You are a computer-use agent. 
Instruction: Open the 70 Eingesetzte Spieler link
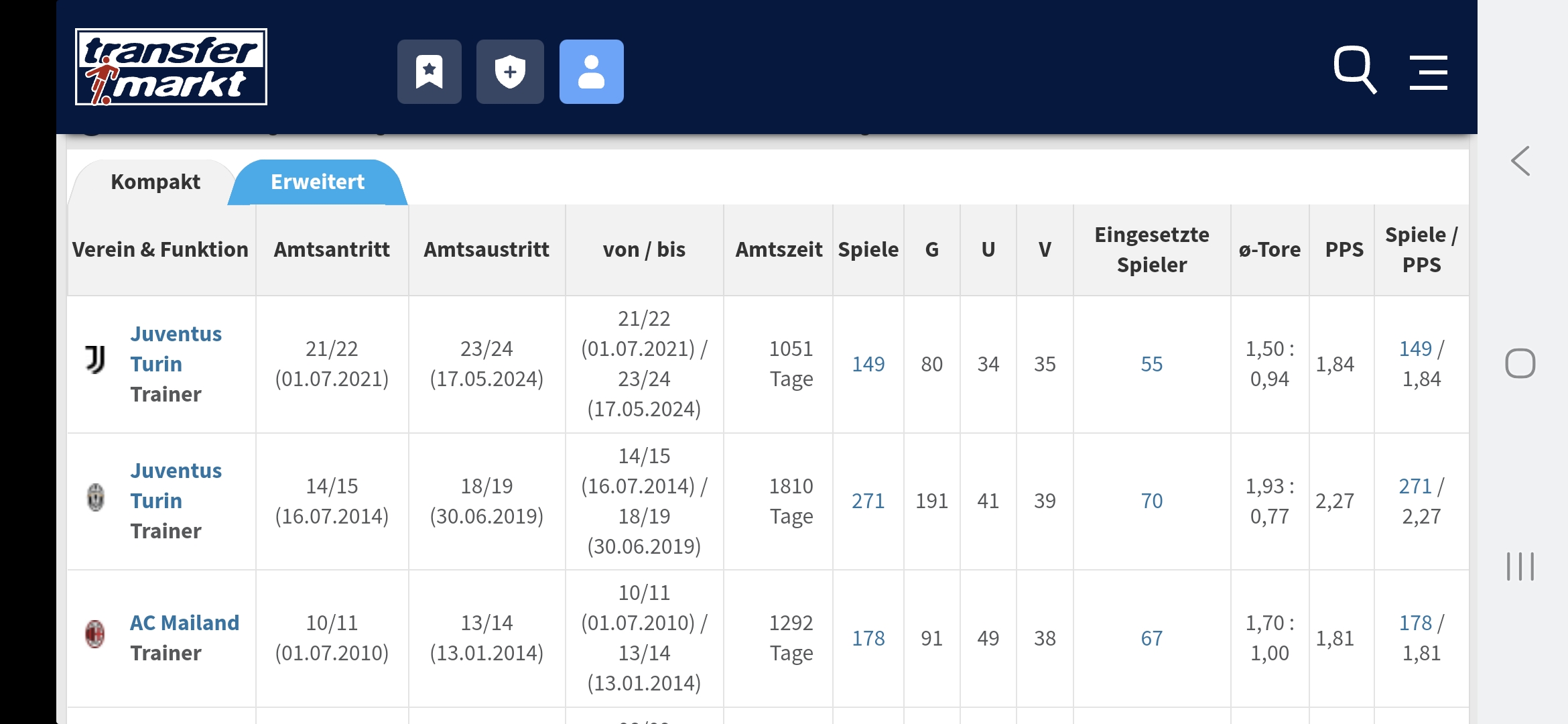[x=1152, y=501]
